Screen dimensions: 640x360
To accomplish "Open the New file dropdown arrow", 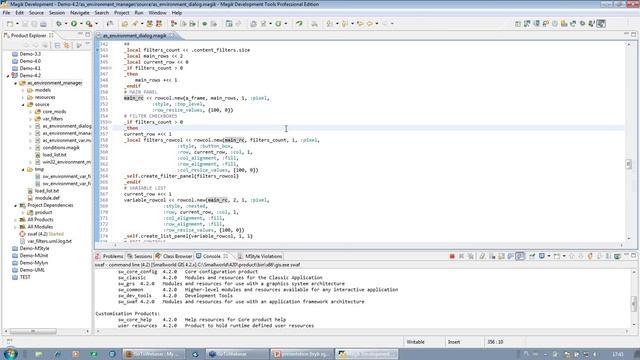I will pyautogui.click(x=17, y=24).
